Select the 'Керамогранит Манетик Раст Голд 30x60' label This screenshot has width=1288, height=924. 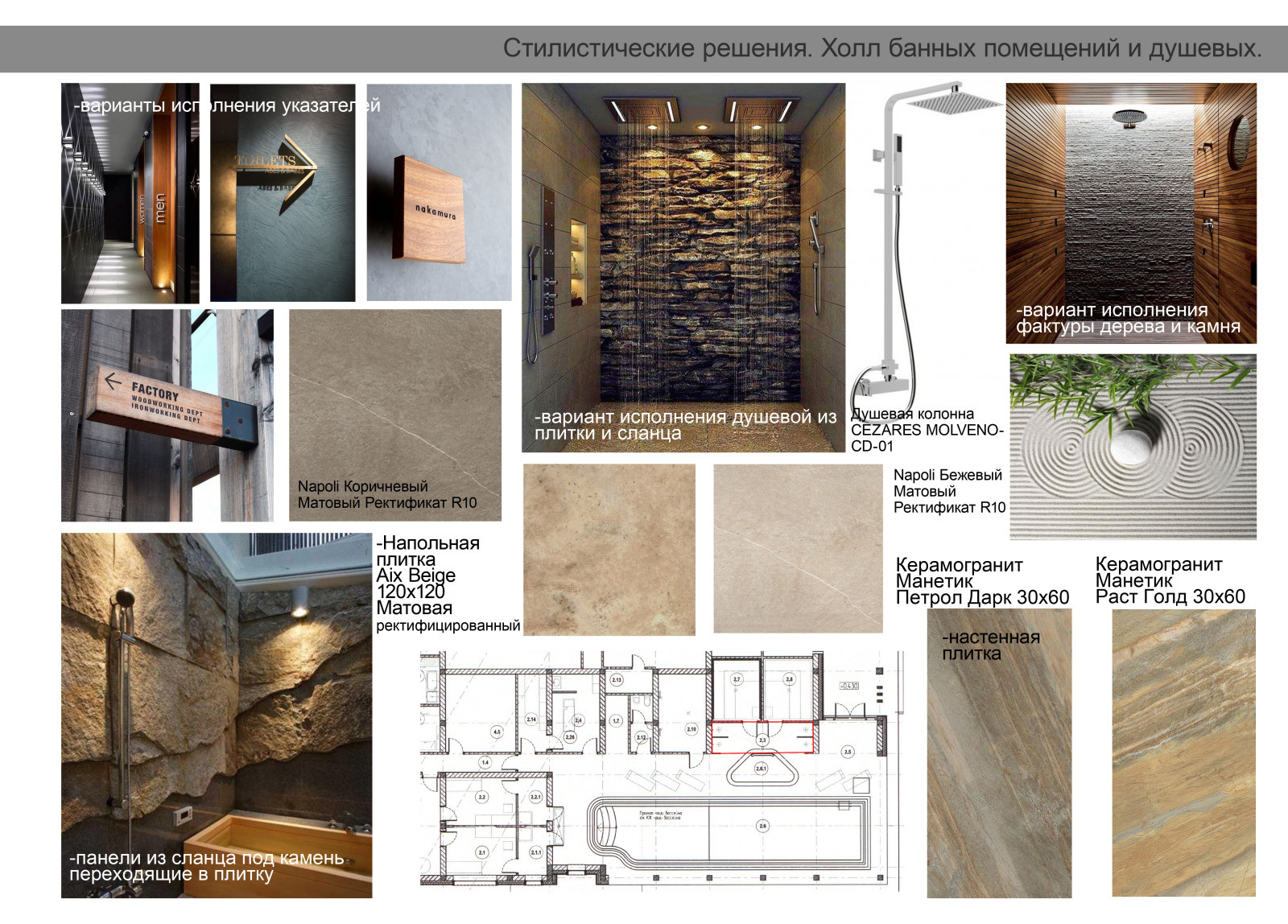tap(1170, 580)
